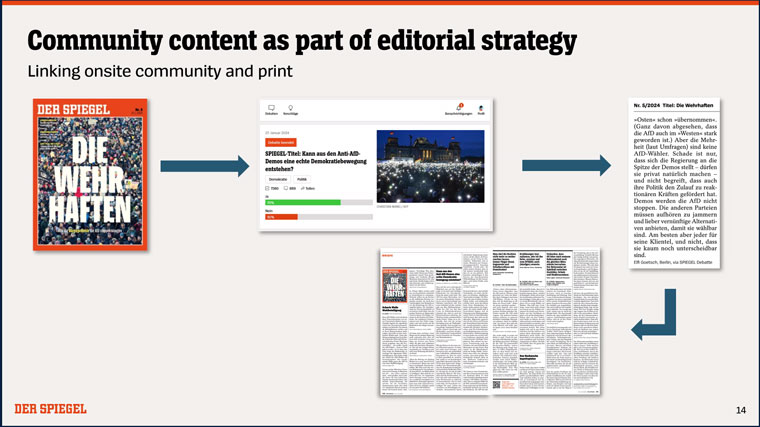Viewport: 760px width, 427px height.
Task: Select the Demokratie tag
Action: pyautogui.click(x=278, y=179)
